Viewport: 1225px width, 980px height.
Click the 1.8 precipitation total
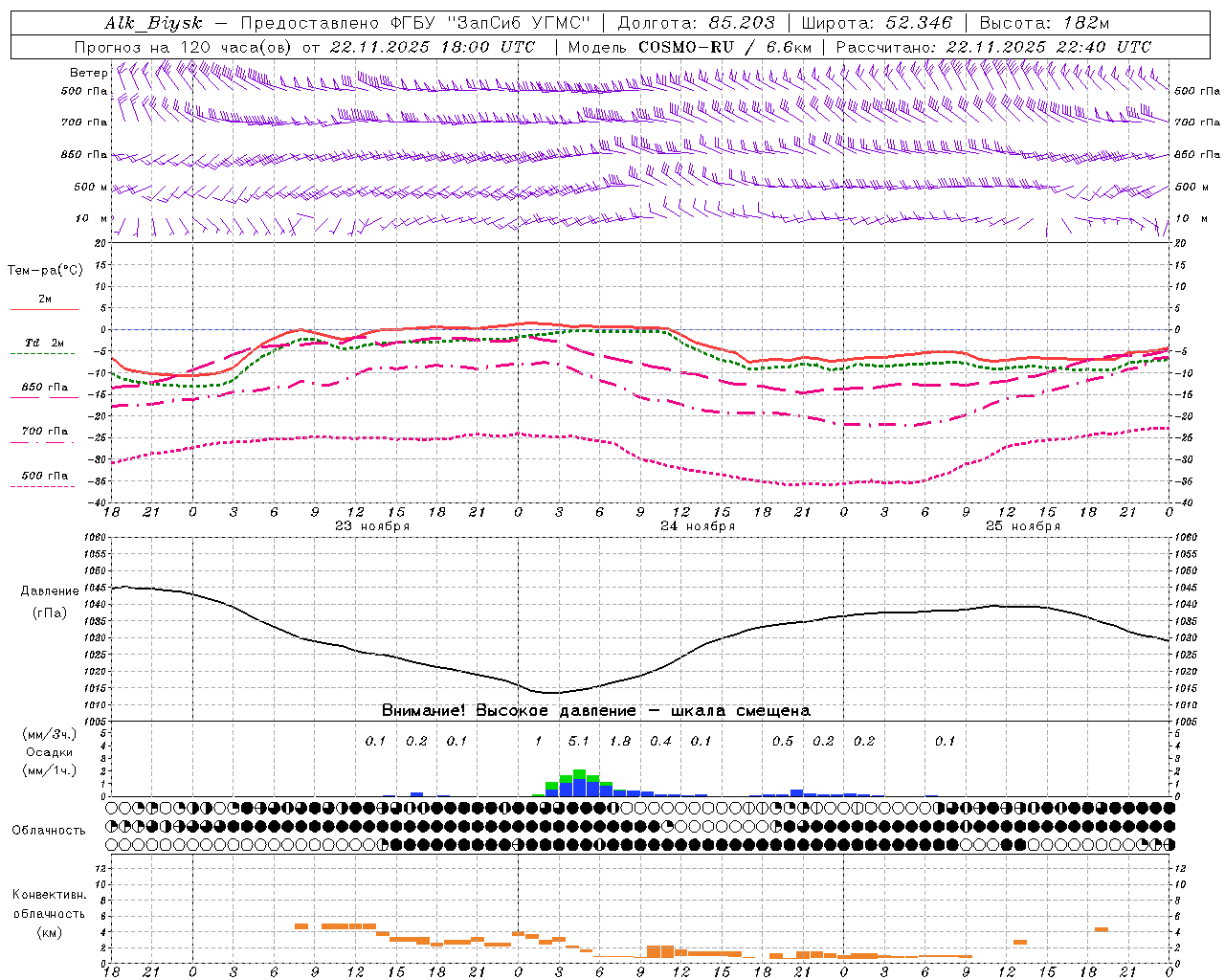point(620,741)
